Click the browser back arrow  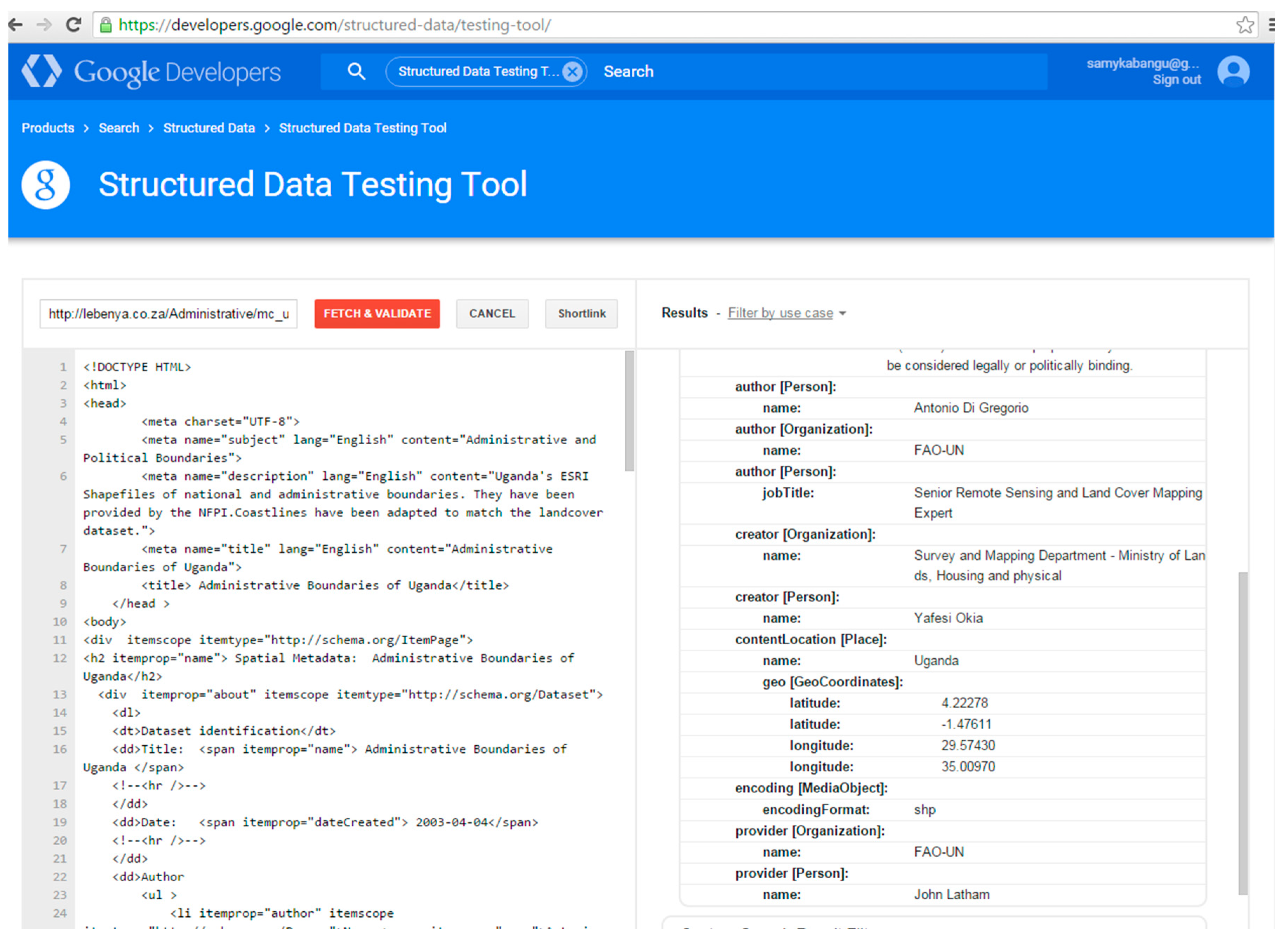(x=15, y=25)
